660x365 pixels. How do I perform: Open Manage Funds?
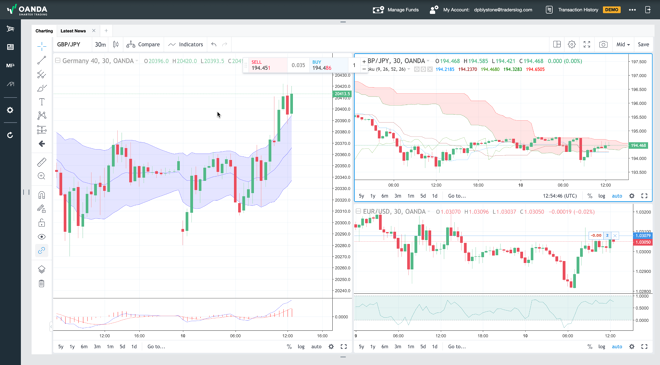tap(396, 10)
